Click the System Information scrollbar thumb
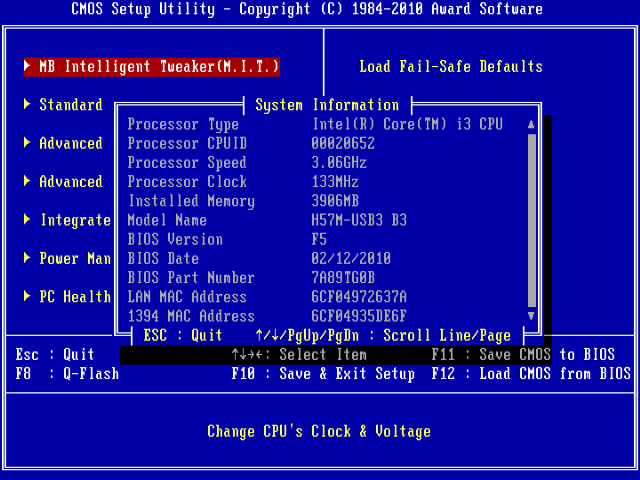This screenshot has height=480, width=640. [x=531, y=220]
